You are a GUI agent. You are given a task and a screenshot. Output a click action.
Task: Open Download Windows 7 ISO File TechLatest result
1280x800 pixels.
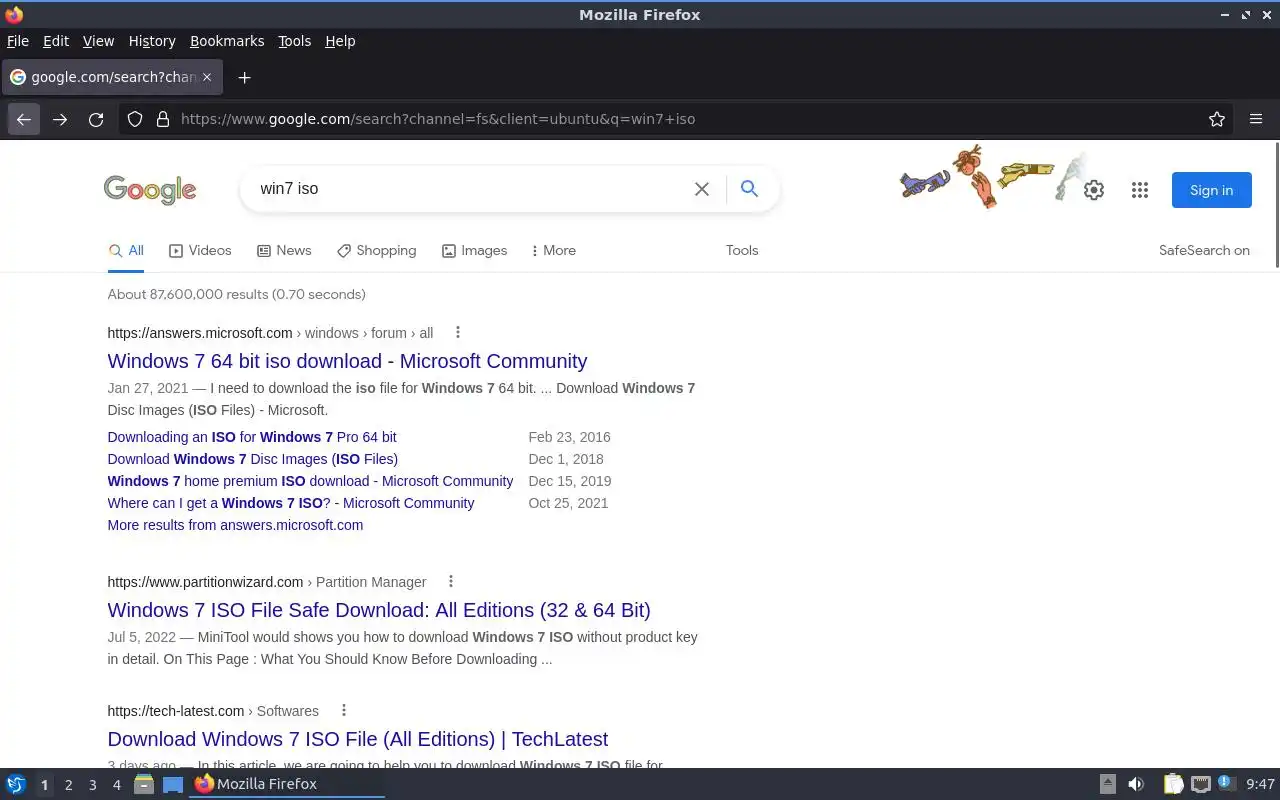pos(358,739)
